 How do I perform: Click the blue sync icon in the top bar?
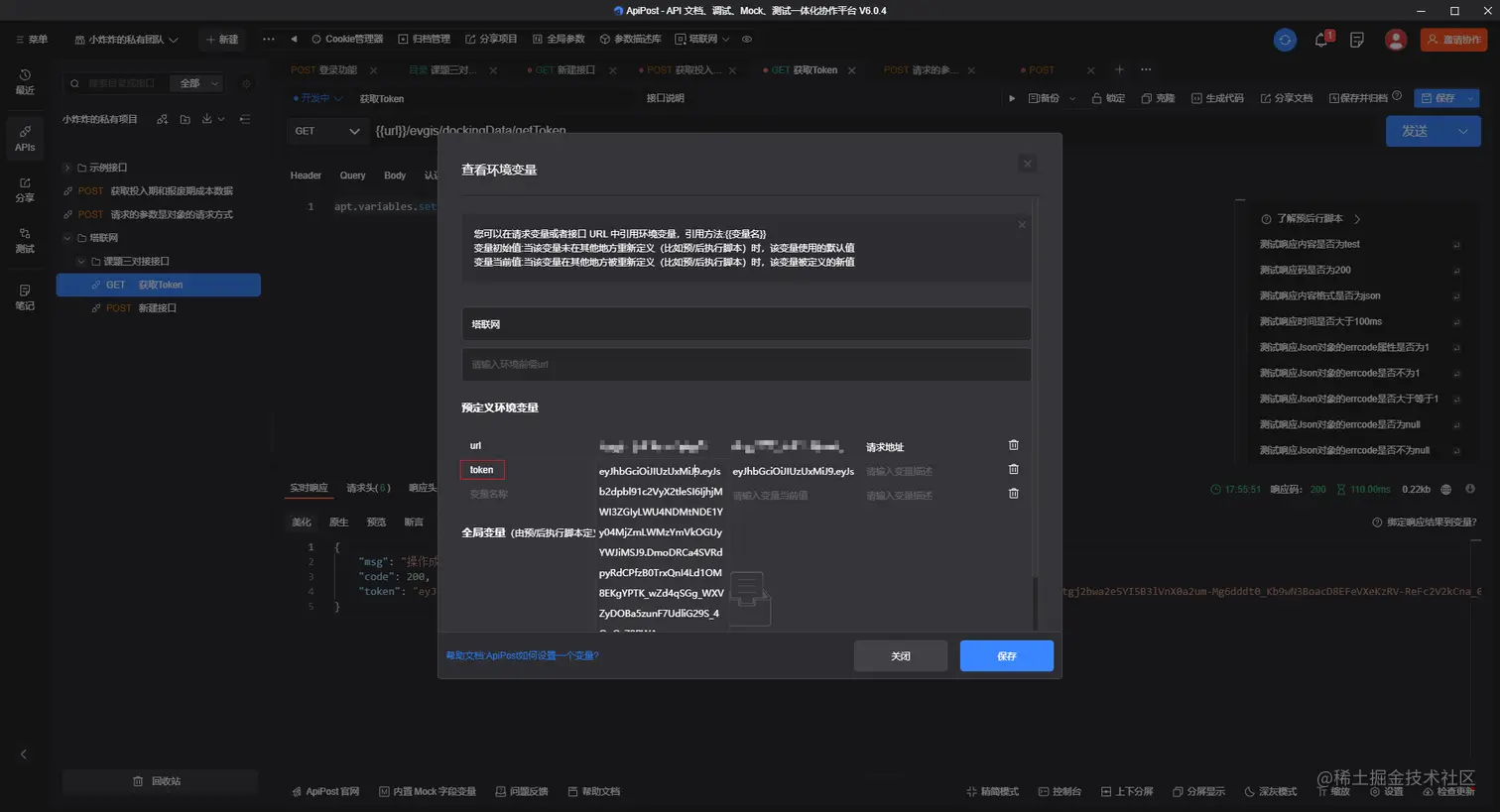pyautogui.click(x=1285, y=40)
